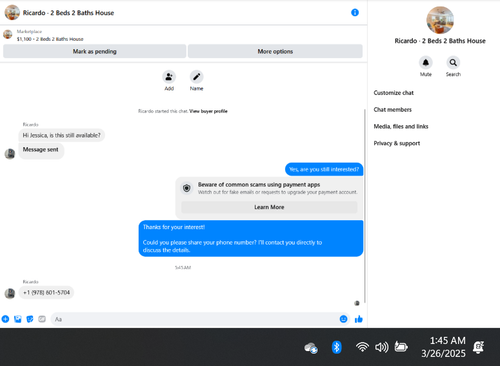The height and width of the screenshot is (366, 500).
Task: Click the Name pencil icon
Action: click(x=196, y=77)
